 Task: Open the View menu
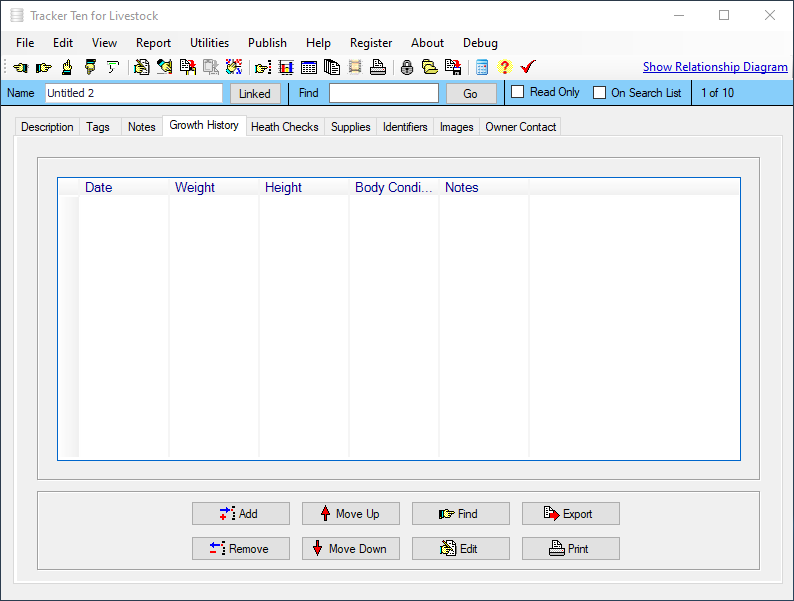(104, 43)
